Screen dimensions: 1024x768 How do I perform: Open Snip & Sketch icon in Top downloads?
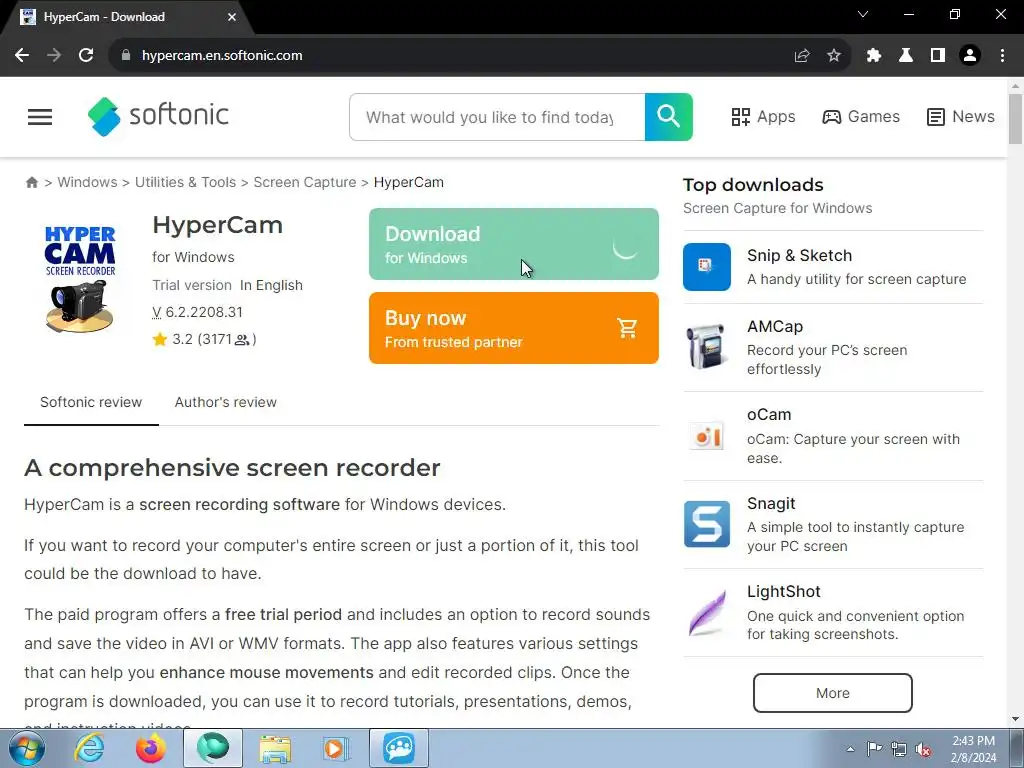click(707, 266)
